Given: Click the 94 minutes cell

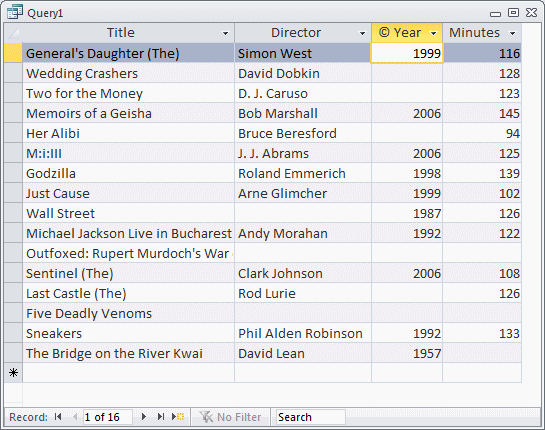Looking at the screenshot, I should [482, 133].
